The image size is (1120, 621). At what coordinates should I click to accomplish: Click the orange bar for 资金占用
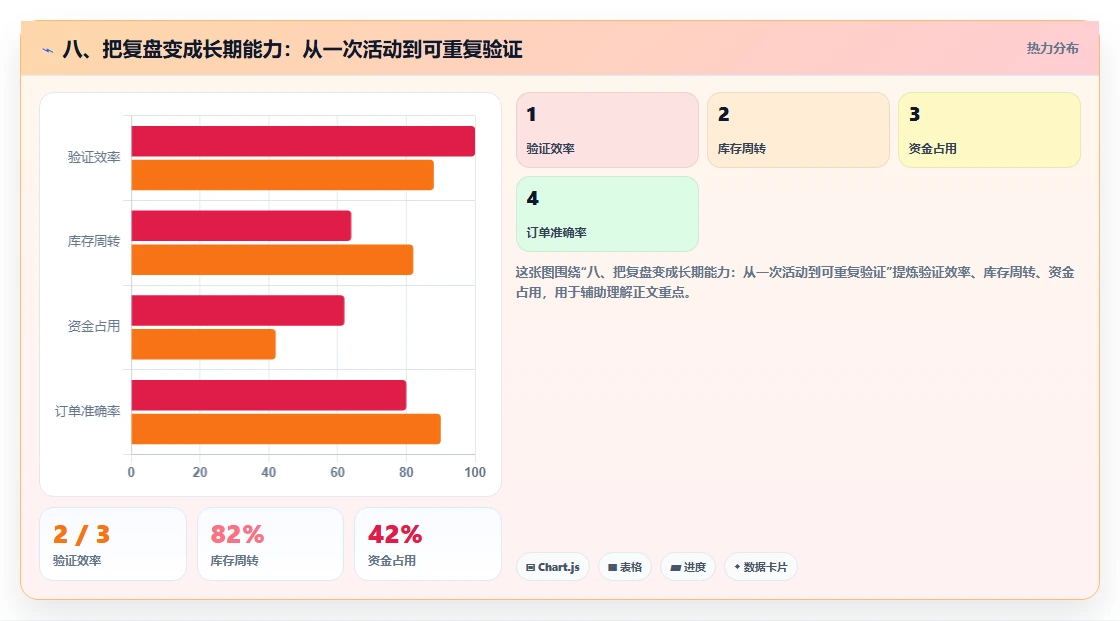click(x=204, y=344)
